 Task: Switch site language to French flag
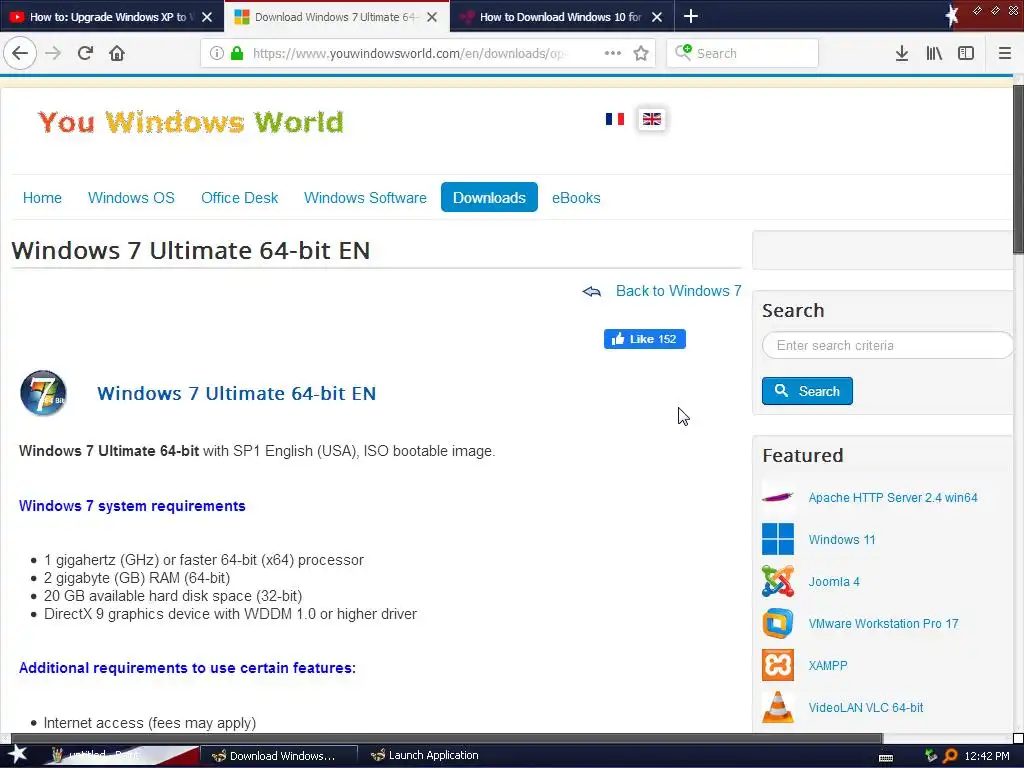click(615, 119)
